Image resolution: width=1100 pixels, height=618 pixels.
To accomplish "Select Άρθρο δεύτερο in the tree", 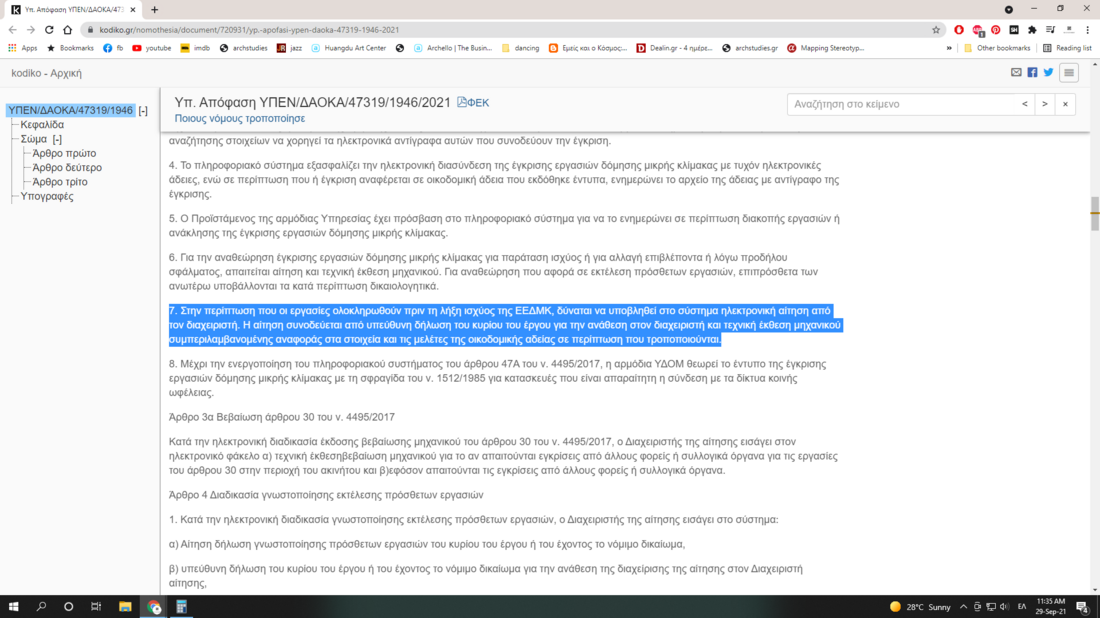I will 66,168.
